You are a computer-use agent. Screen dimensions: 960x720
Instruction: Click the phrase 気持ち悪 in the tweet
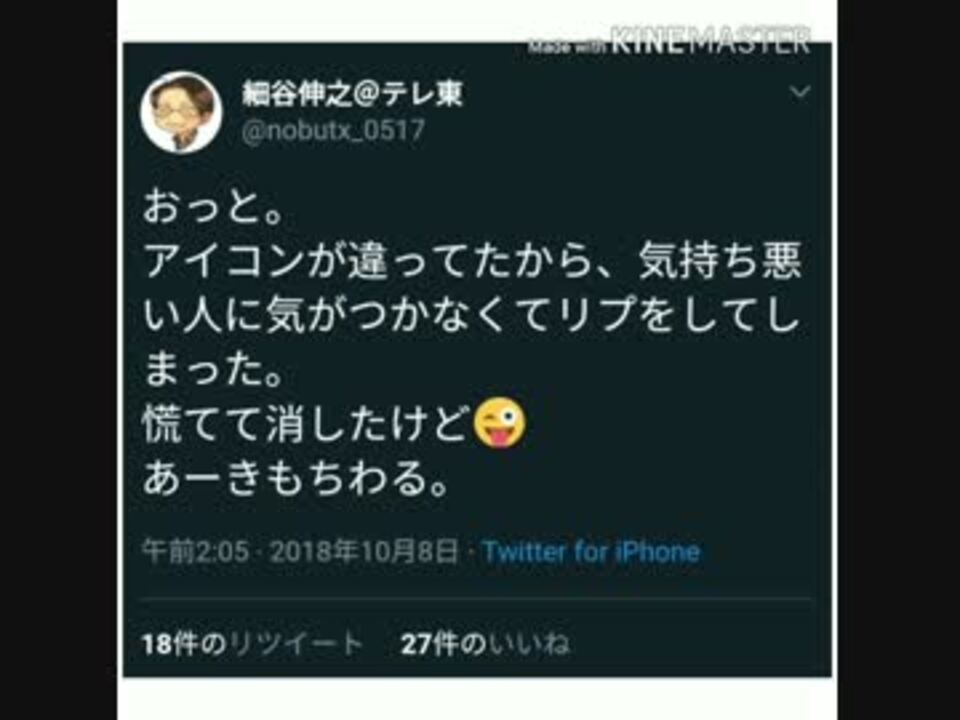(720, 262)
